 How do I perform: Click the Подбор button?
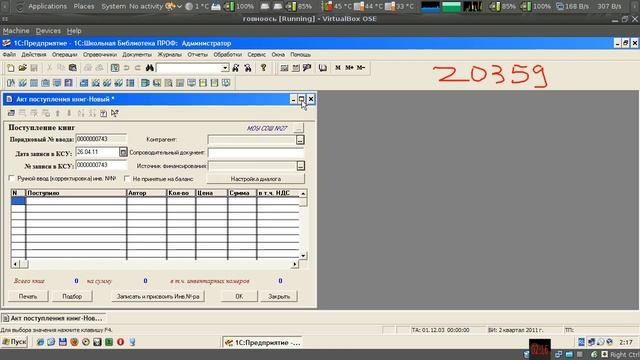pos(72,296)
